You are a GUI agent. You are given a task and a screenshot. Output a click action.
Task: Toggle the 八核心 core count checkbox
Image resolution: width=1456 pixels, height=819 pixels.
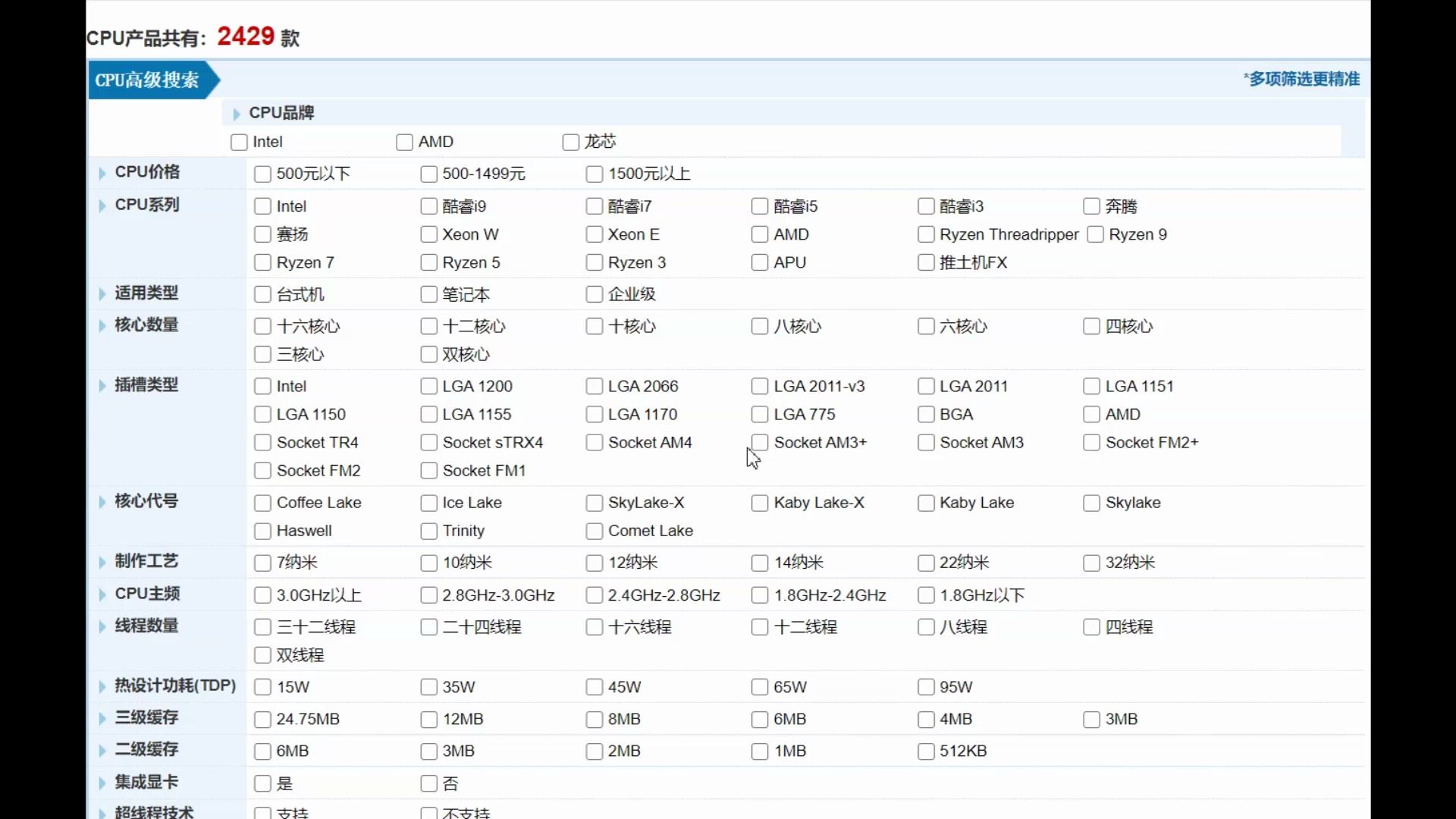click(x=759, y=326)
